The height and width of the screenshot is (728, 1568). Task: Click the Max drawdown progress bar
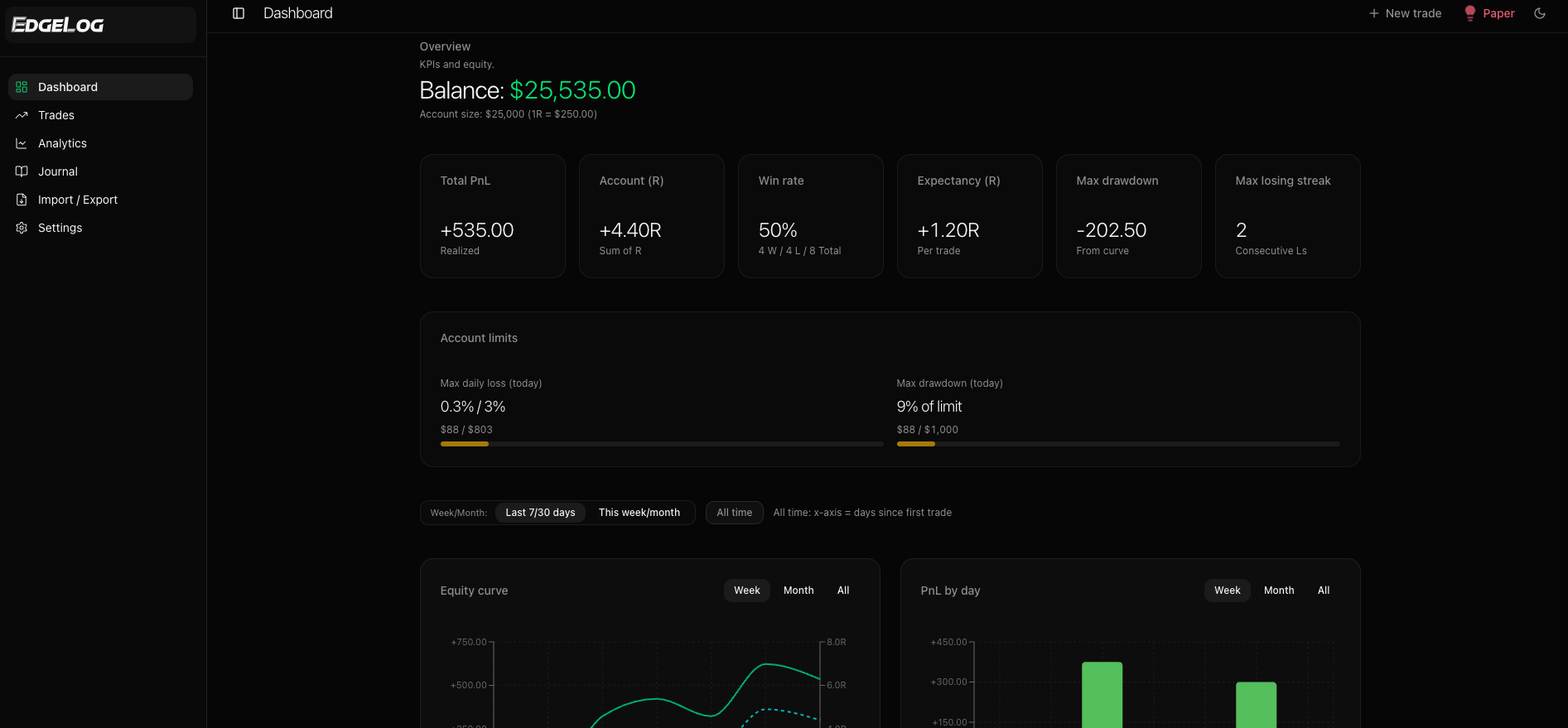coord(1118,444)
